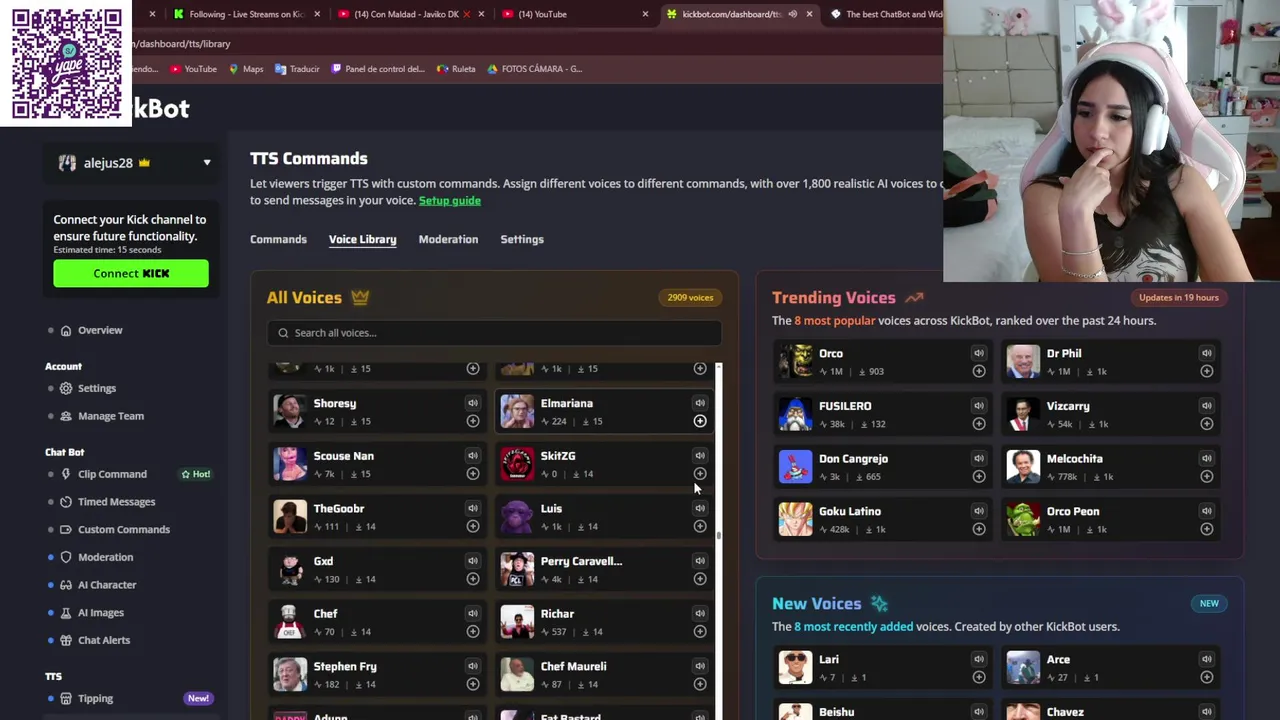This screenshot has width=1280, height=720.
Task: Add the Goku Latino voice
Action: click(979, 529)
